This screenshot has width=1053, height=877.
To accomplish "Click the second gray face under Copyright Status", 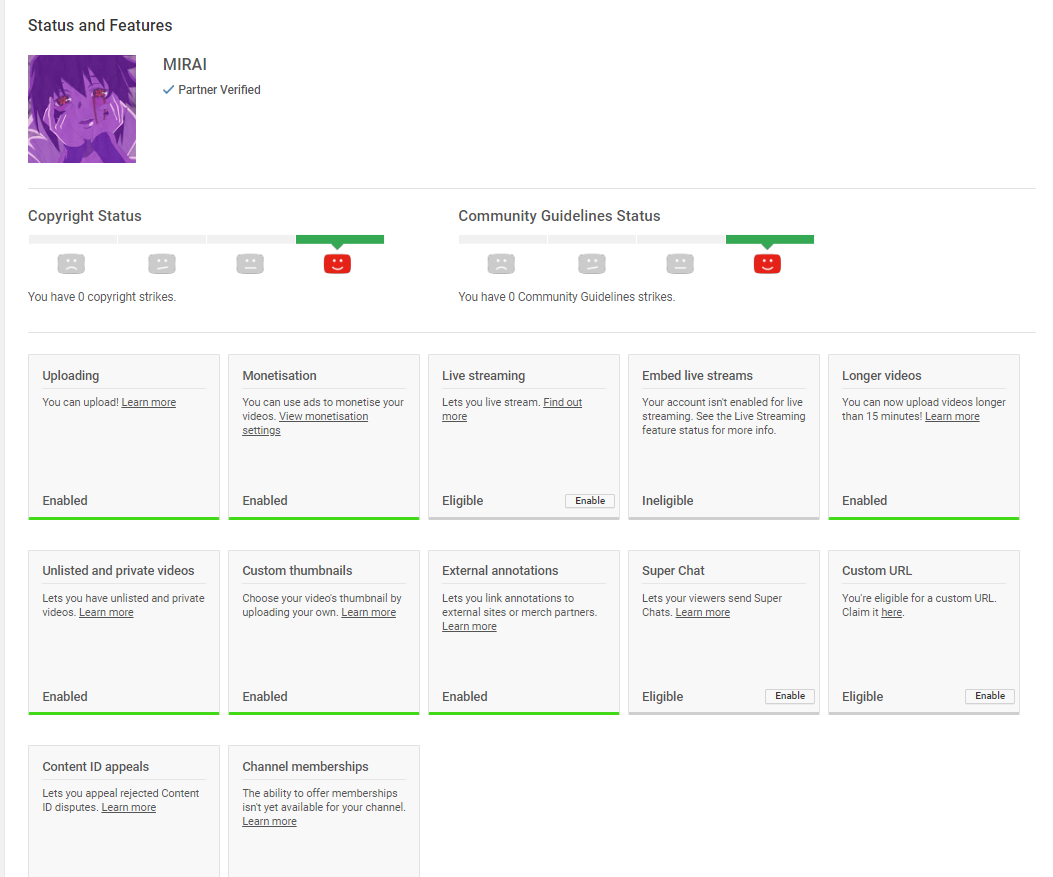I will 162,263.
